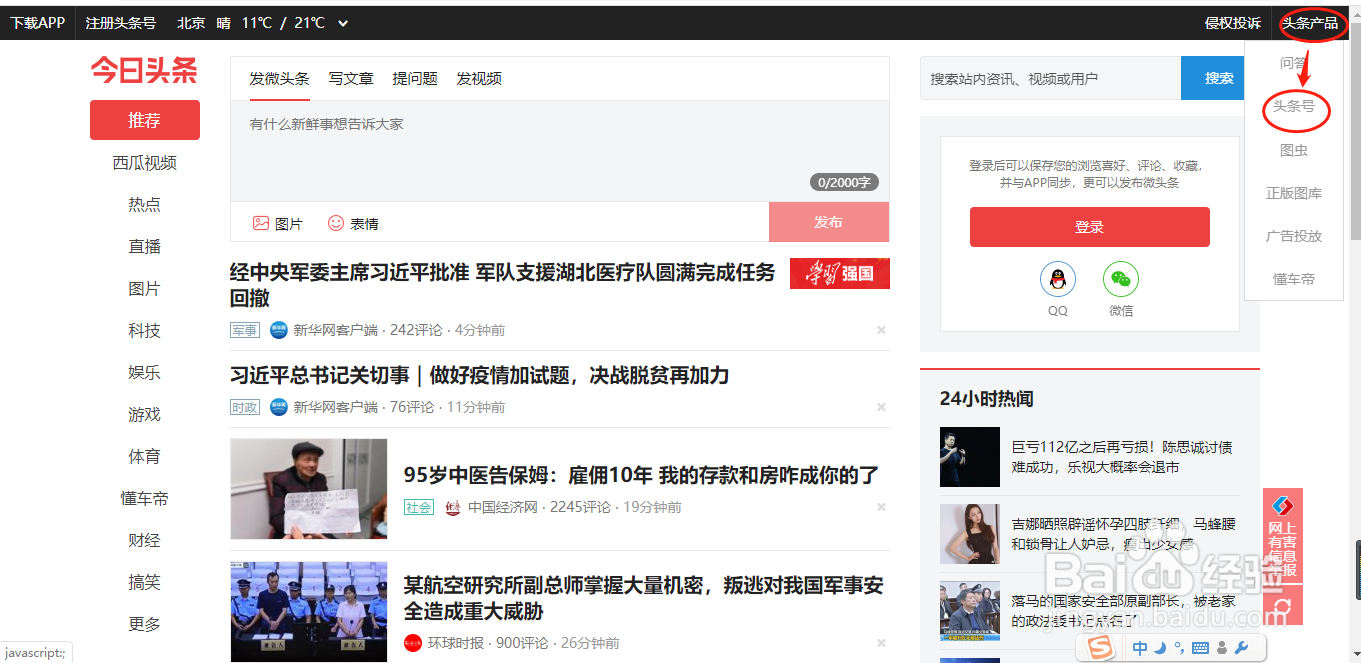Viewport: 1361px width, 663px height.
Task: Open the 吉娜晒照辟谣 hot news thumbnail
Action: pyautogui.click(x=970, y=534)
